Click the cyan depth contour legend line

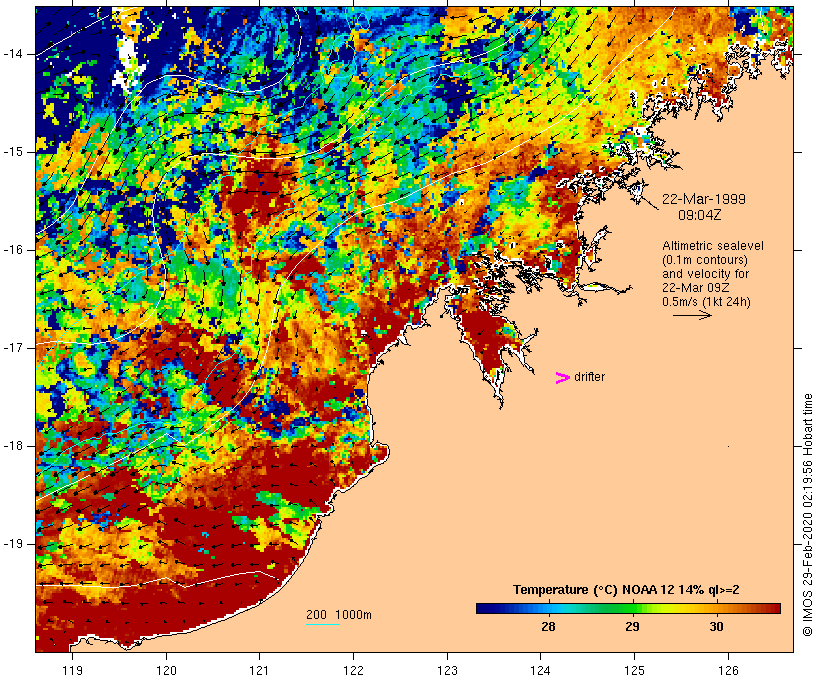tap(323, 624)
